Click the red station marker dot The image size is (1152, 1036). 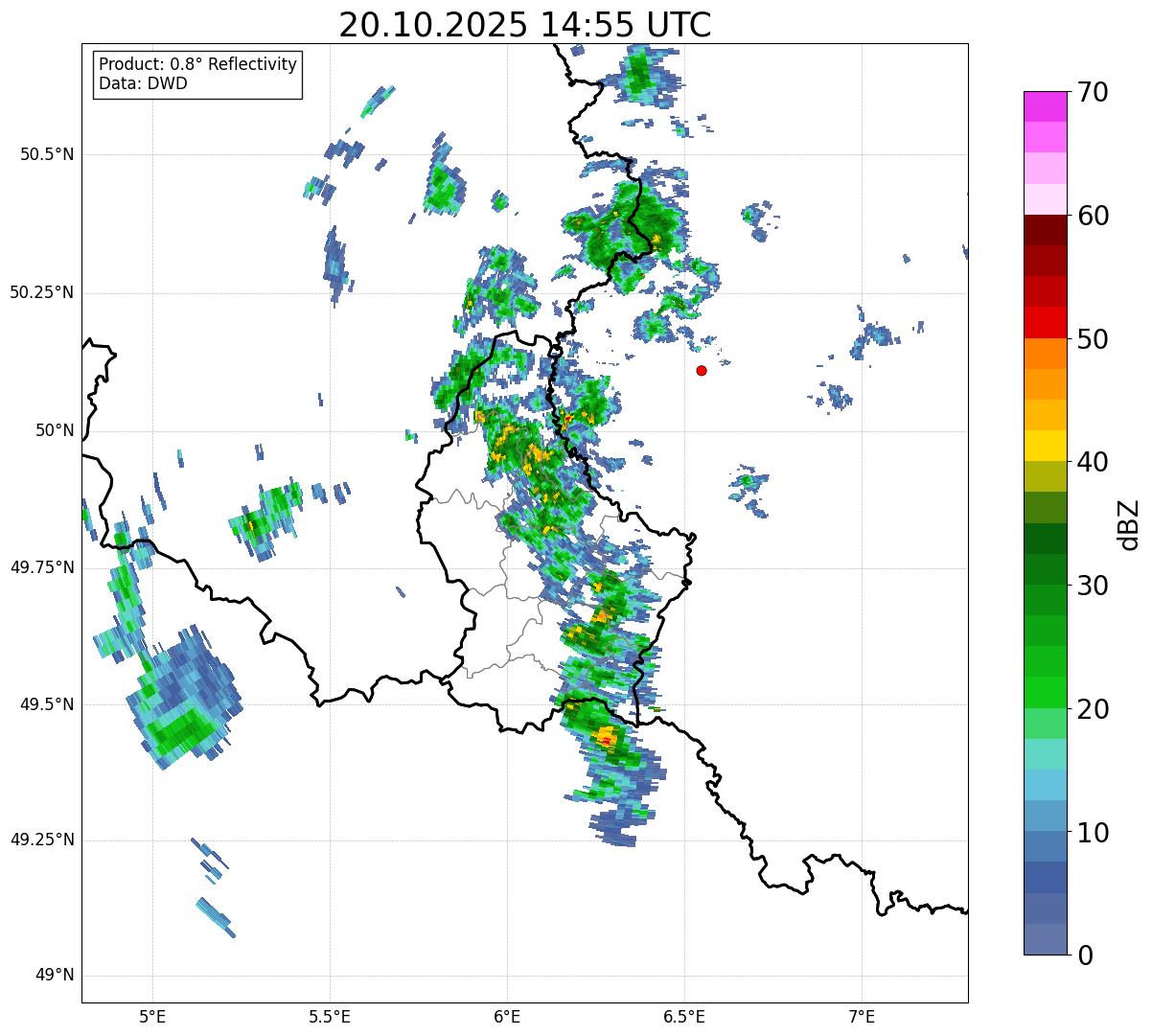pos(702,370)
